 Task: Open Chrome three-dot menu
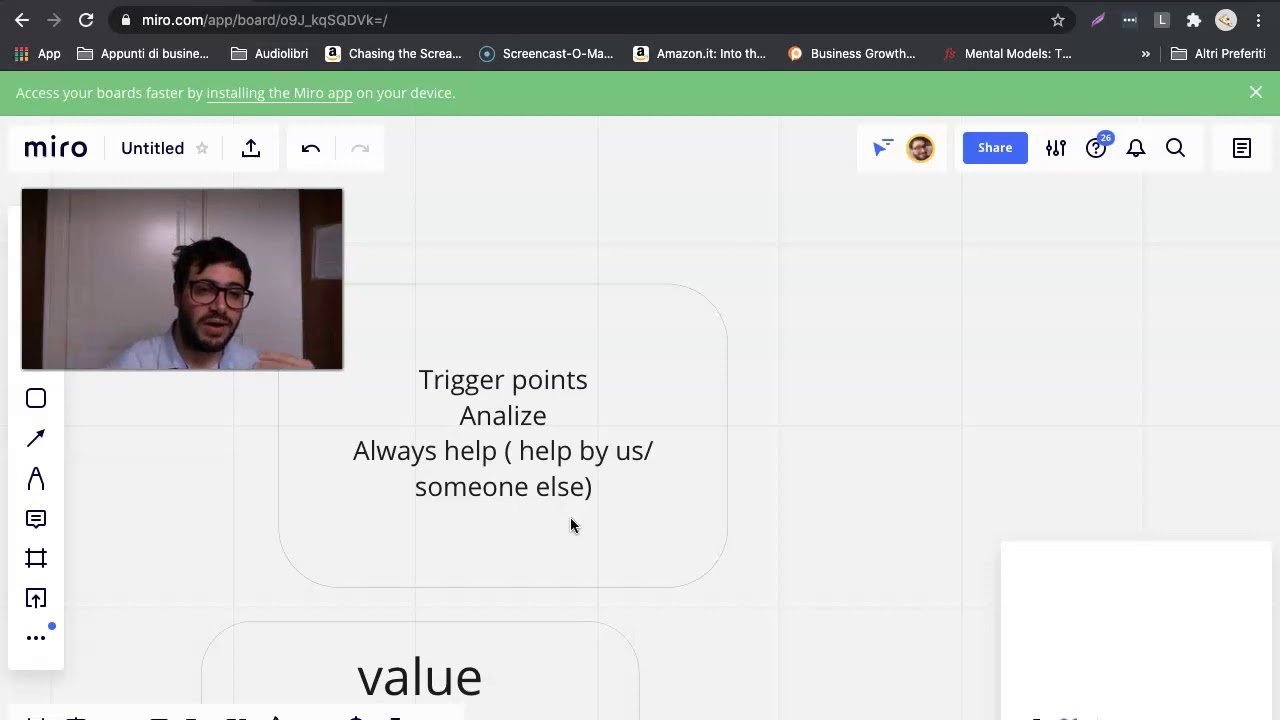(x=1258, y=20)
